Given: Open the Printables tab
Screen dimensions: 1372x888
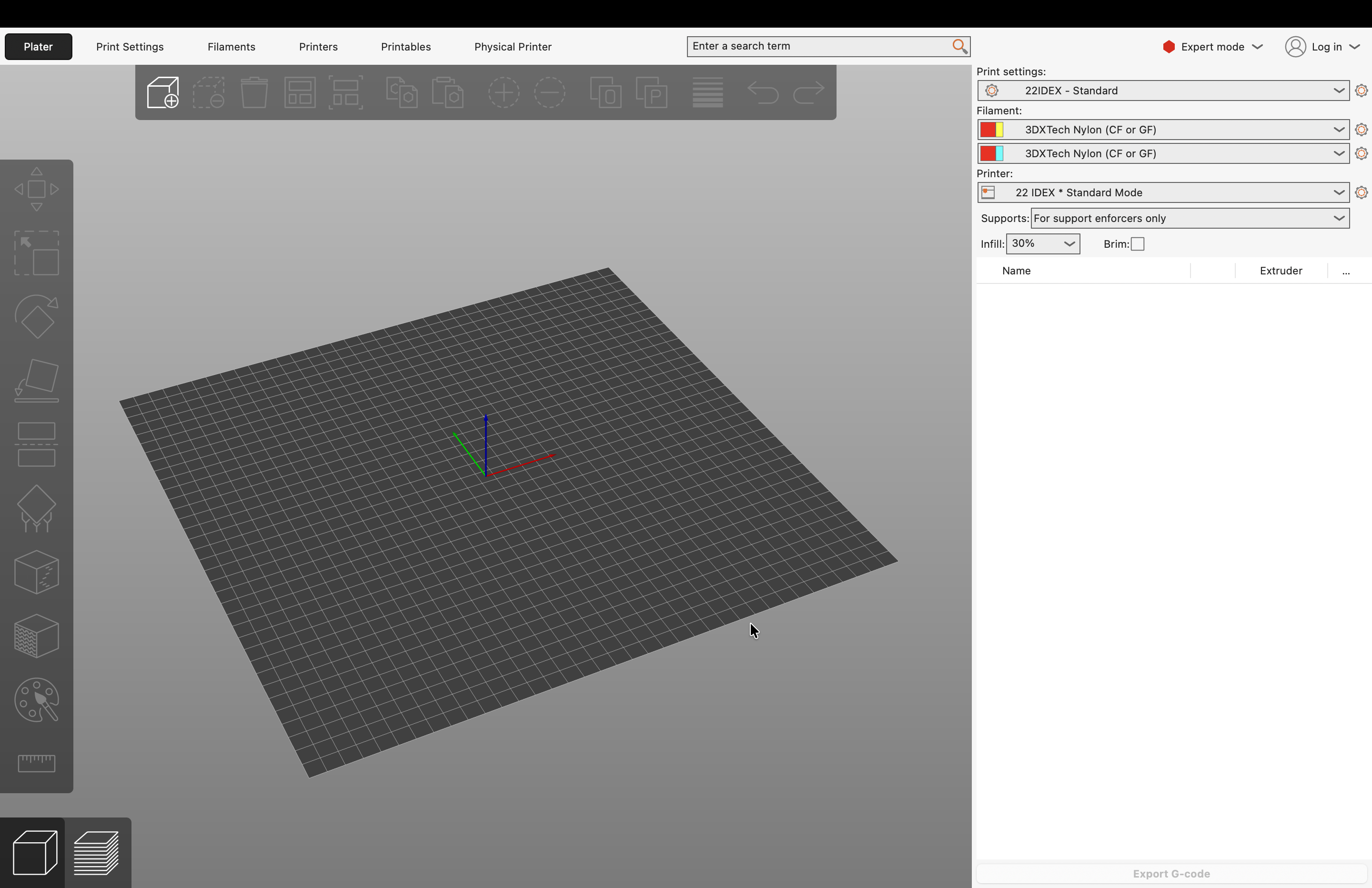Looking at the screenshot, I should (406, 47).
